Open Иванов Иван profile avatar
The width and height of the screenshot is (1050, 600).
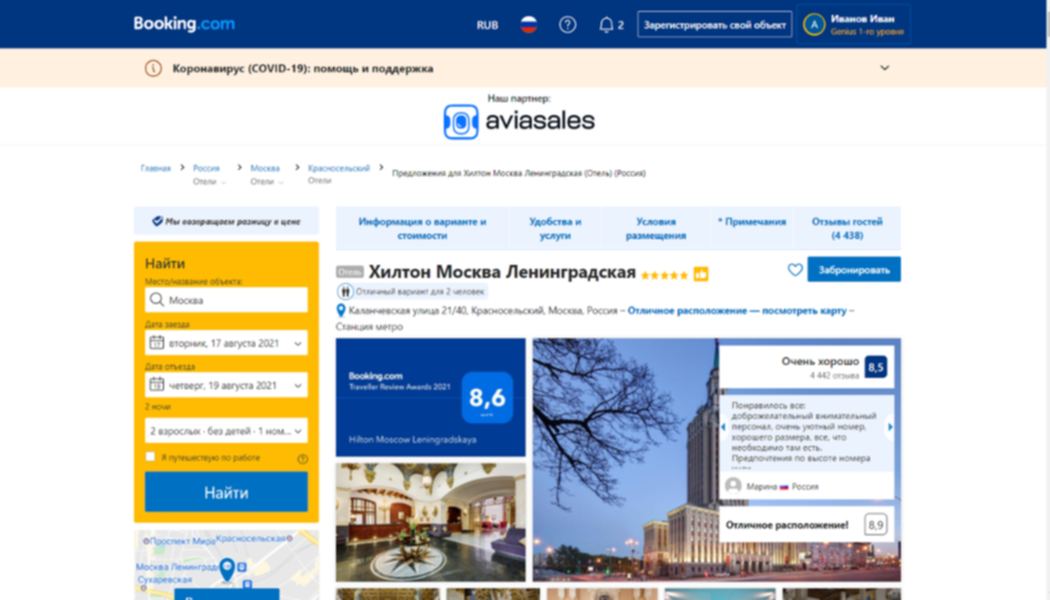(x=814, y=25)
